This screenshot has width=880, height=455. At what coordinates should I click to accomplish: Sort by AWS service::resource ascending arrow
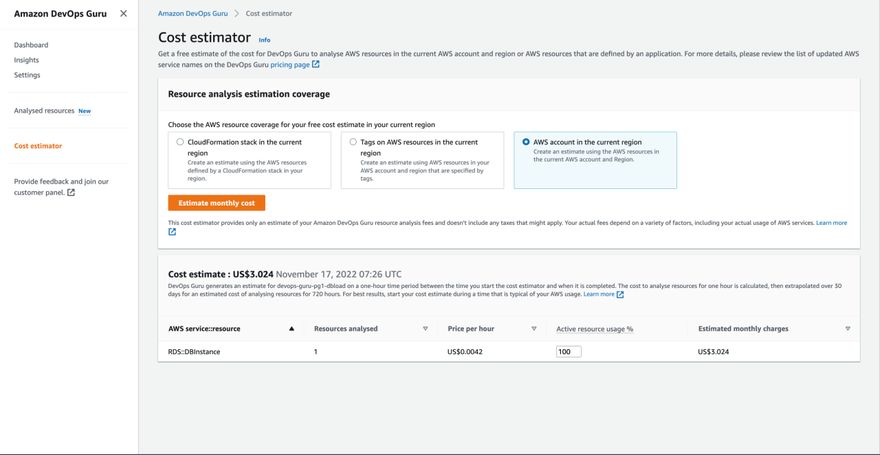(x=291, y=329)
